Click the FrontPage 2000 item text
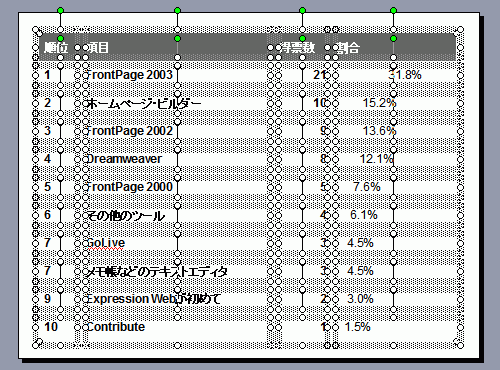500x370 pixels. pos(130,187)
